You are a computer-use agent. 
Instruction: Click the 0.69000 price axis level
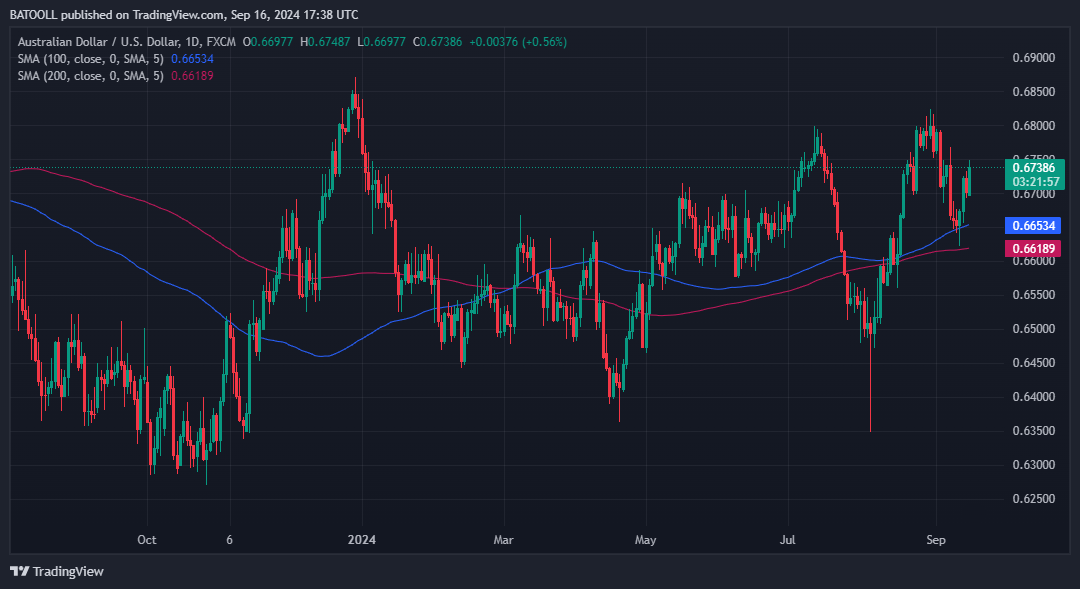1033,58
